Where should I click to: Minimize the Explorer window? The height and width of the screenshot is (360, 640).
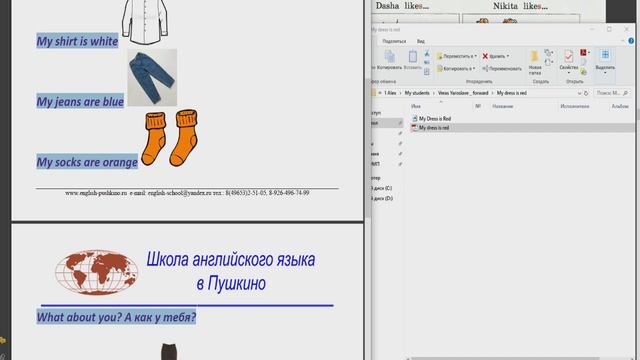click(592, 29)
